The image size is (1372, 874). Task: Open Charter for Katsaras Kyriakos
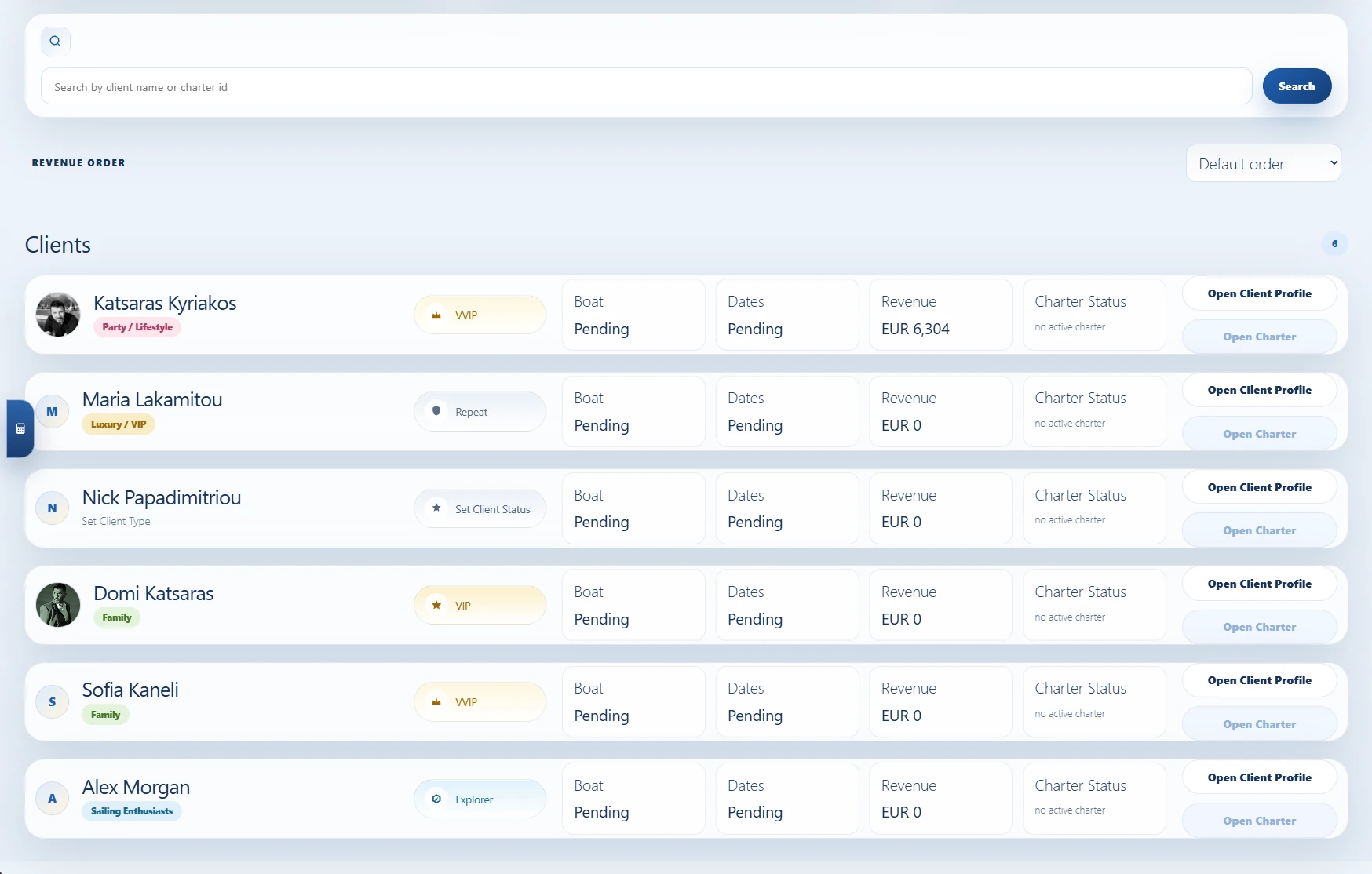1259,337
